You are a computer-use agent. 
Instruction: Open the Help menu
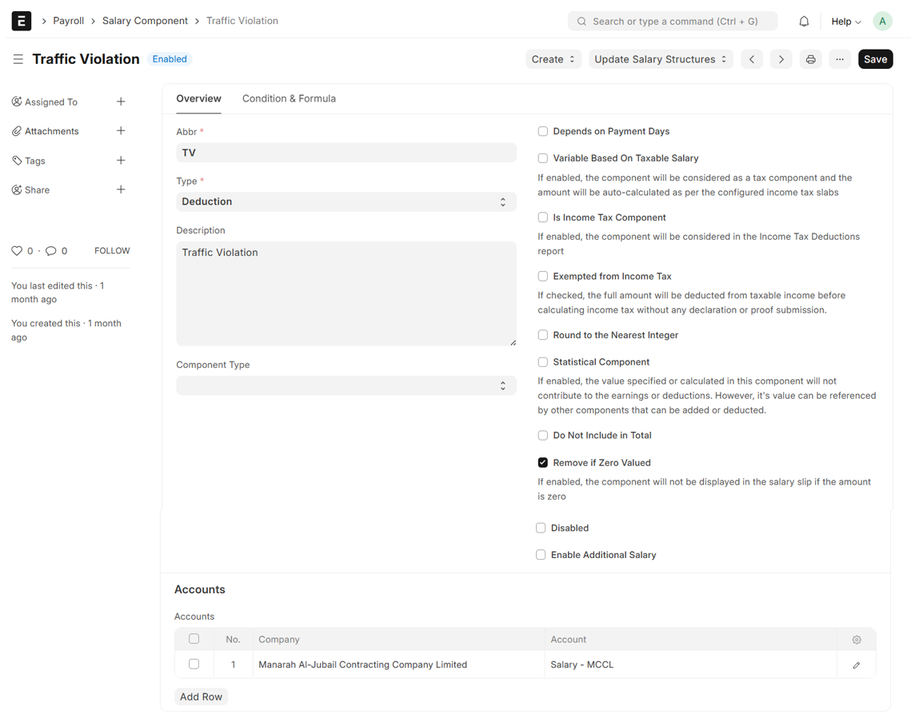pos(846,21)
